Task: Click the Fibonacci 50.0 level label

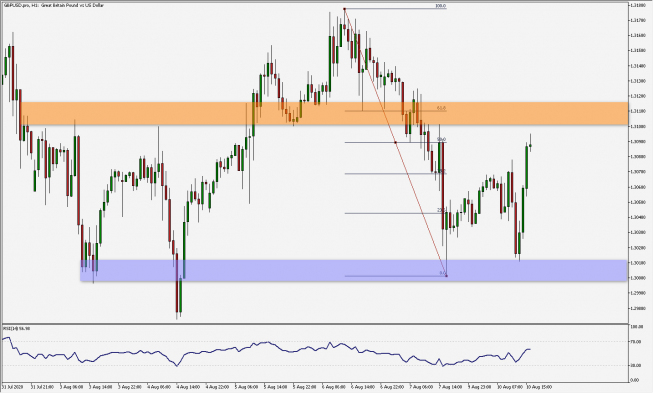Action: [441, 139]
